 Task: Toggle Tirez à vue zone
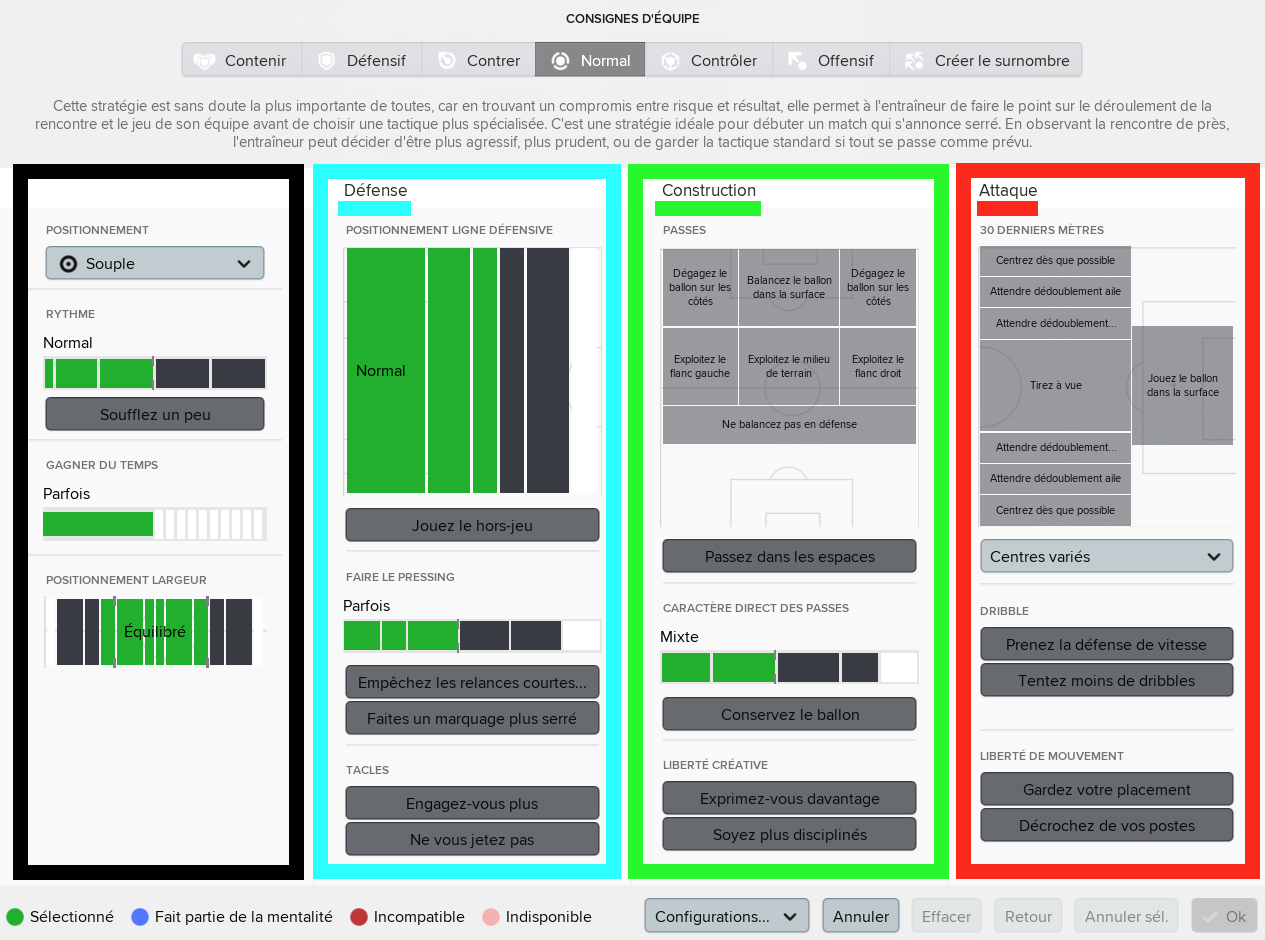tap(1055, 385)
